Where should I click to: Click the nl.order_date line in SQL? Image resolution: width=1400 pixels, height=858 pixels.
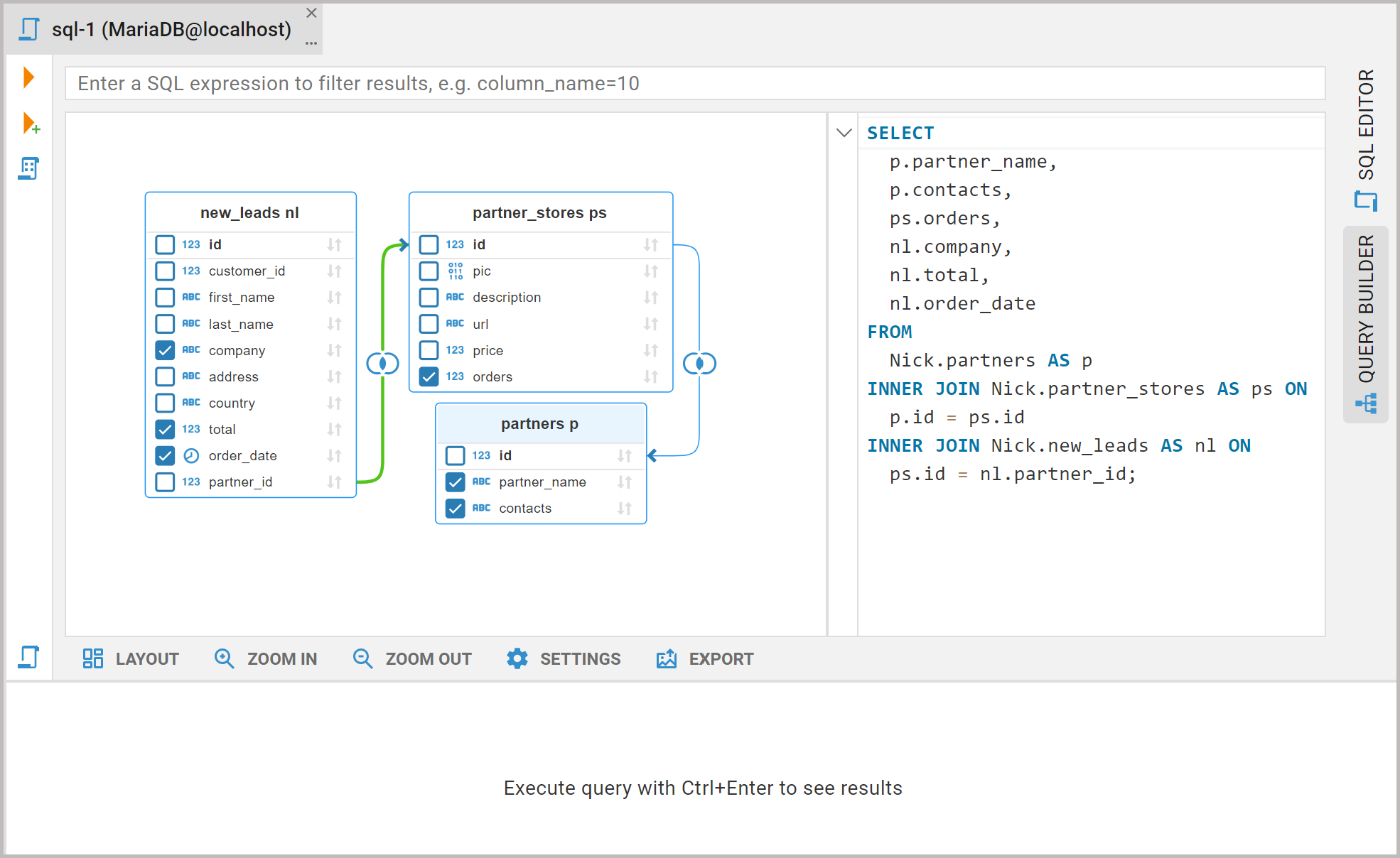tap(962, 304)
